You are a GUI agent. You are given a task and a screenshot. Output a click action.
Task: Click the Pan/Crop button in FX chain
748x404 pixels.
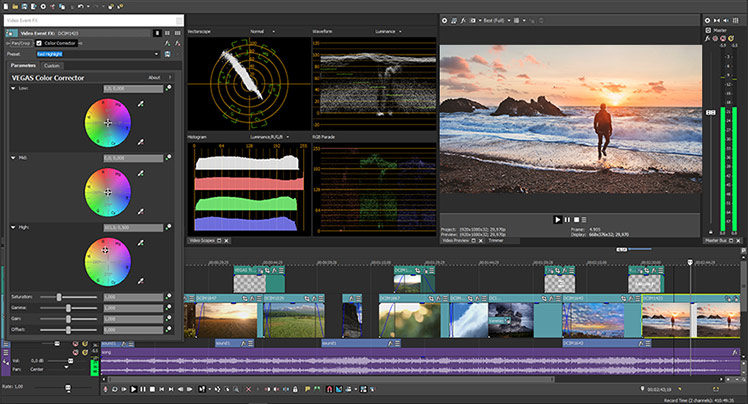tap(22, 43)
